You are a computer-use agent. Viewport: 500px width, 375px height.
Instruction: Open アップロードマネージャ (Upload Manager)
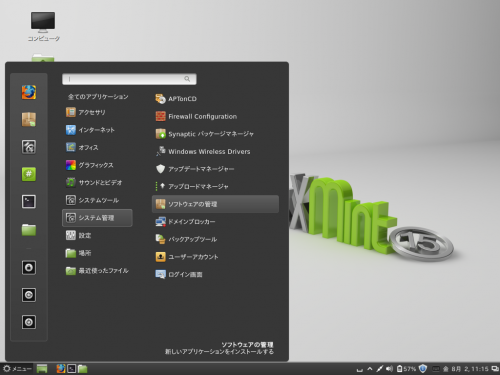pos(215,186)
